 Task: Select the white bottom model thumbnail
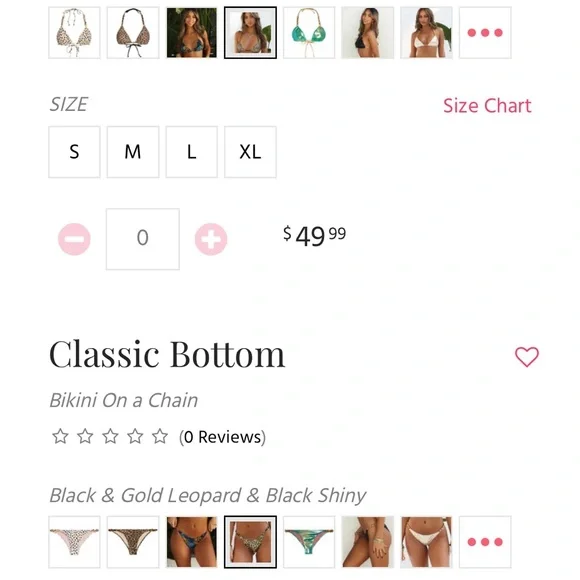(426, 542)
